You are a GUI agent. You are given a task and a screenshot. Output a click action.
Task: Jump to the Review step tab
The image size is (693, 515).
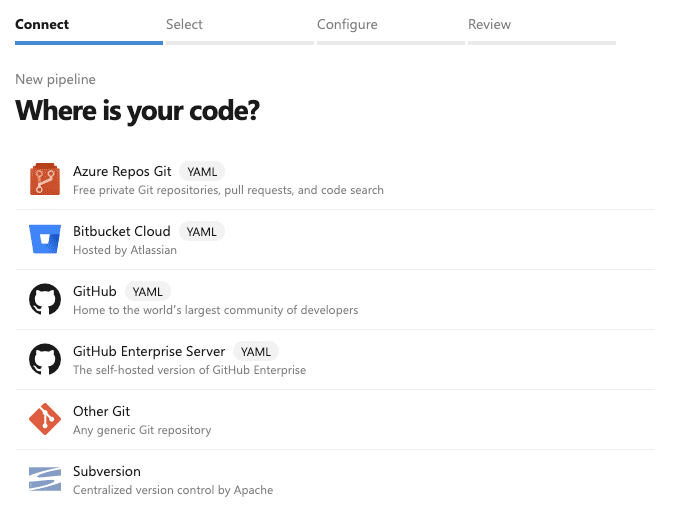(489, 24)
